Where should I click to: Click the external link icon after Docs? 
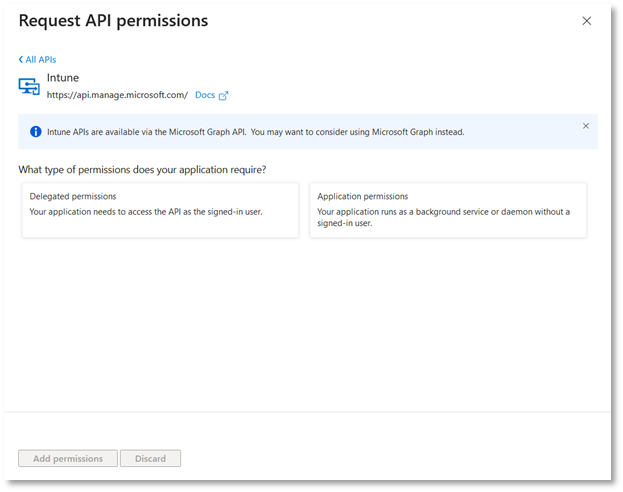pyautogui.click(x=223, y=96)
